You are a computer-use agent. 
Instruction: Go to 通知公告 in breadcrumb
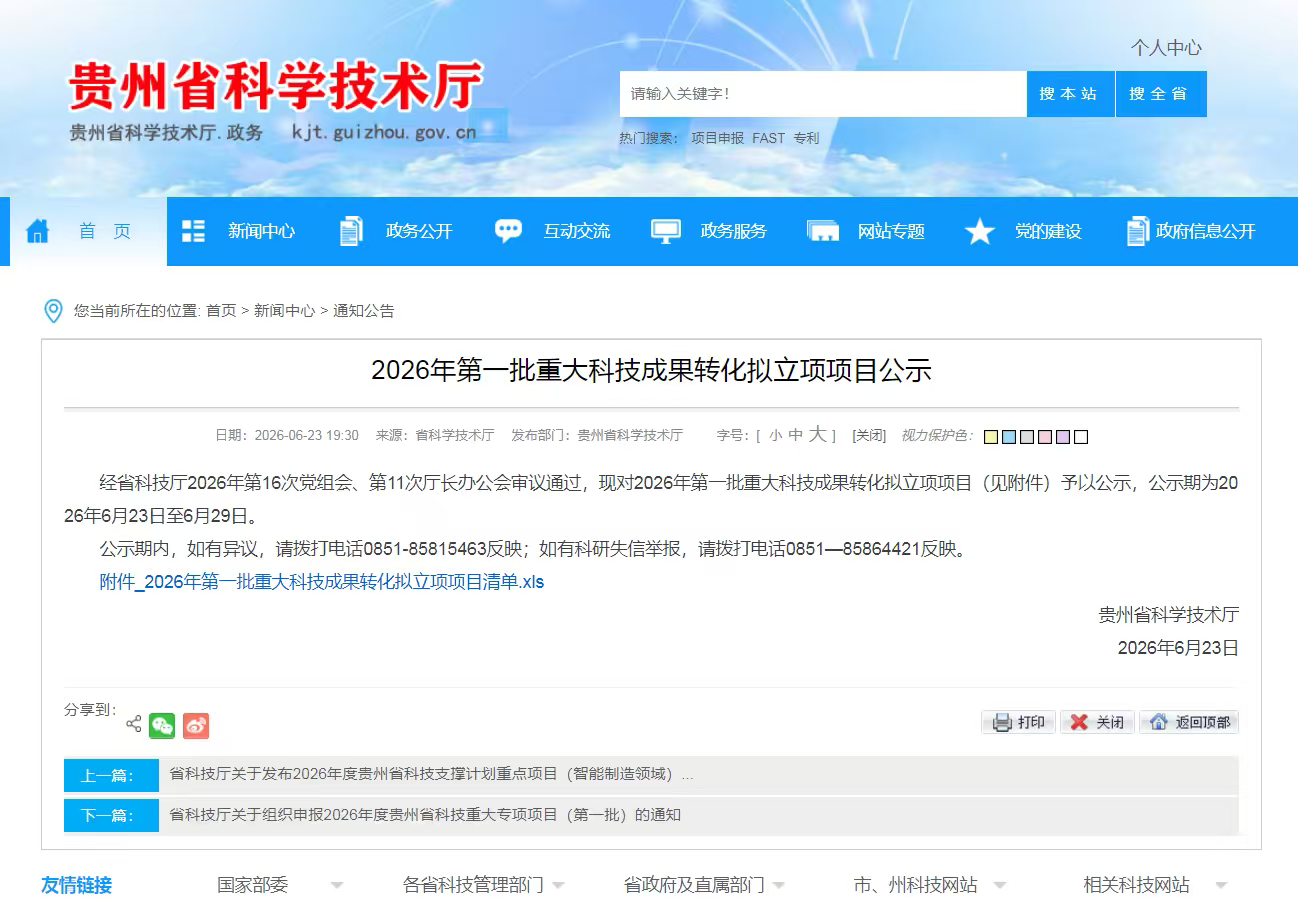click(x=364, y=311)
